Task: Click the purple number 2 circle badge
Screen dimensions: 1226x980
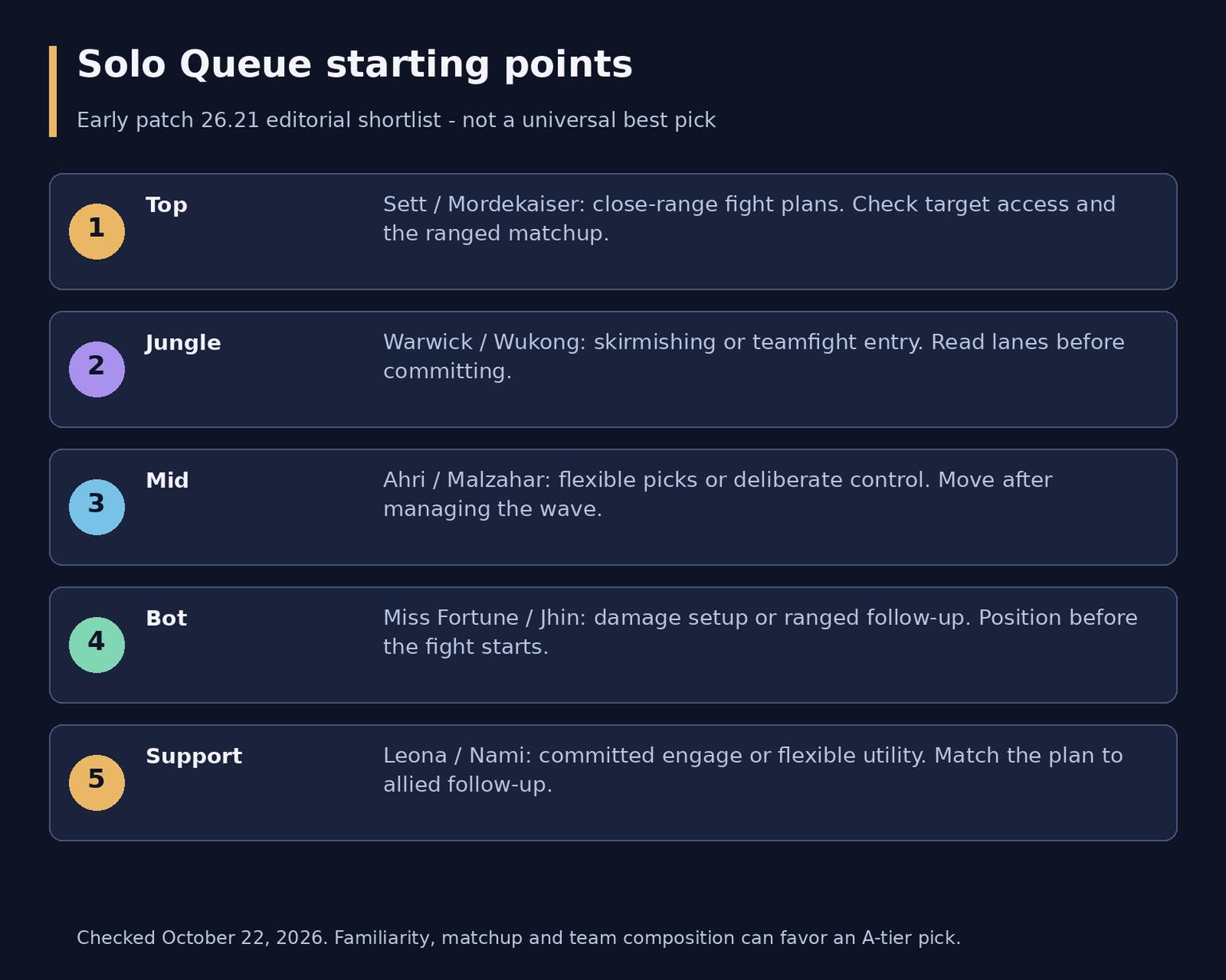Action: click(x=97, y=369)
